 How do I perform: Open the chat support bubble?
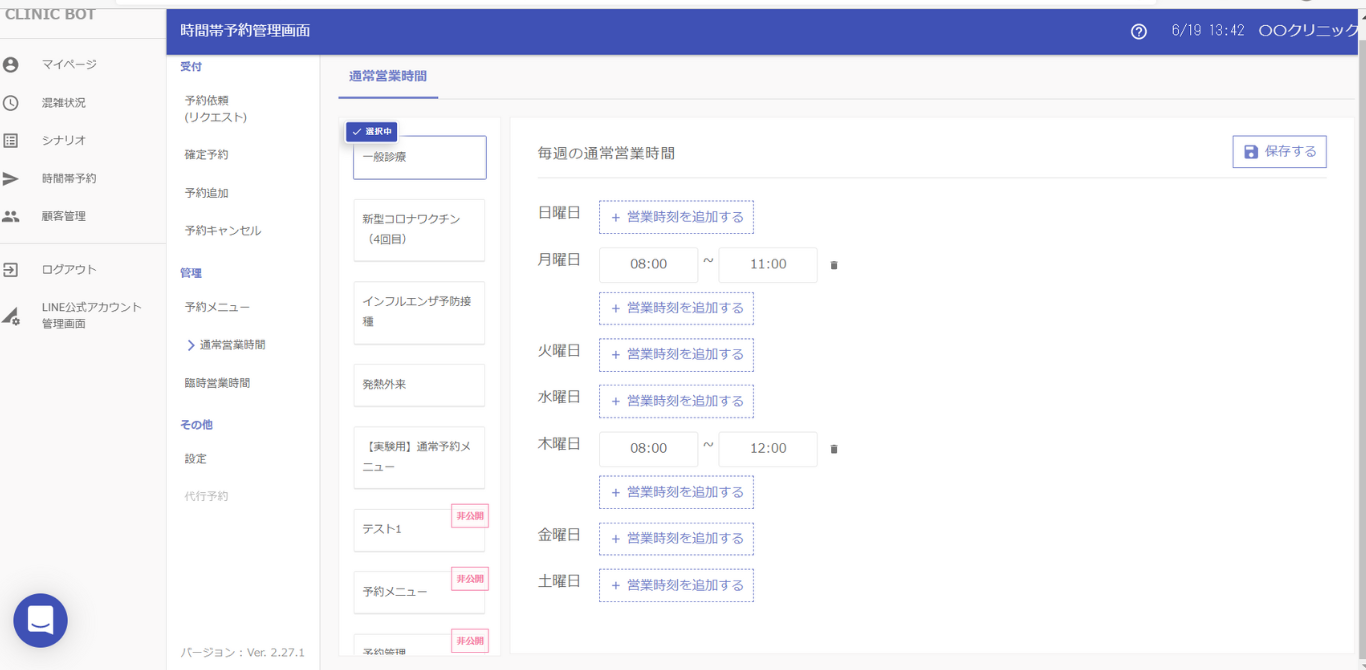pos(40,620)
